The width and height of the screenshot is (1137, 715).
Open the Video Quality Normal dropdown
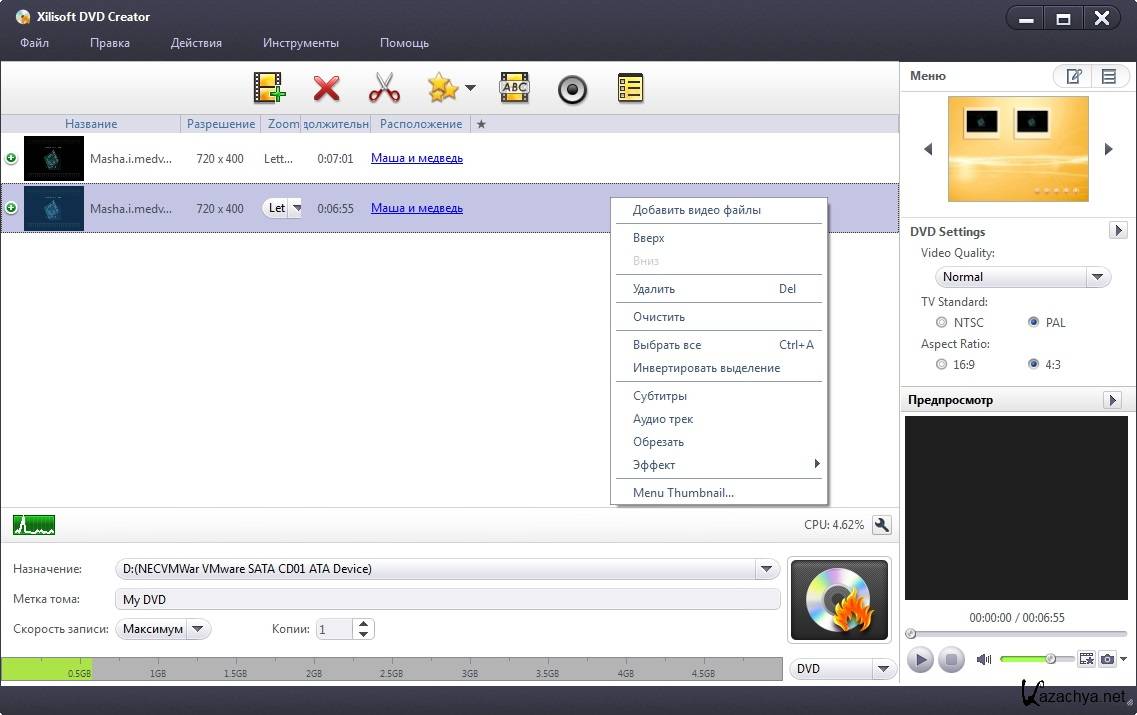point(1022,277)
